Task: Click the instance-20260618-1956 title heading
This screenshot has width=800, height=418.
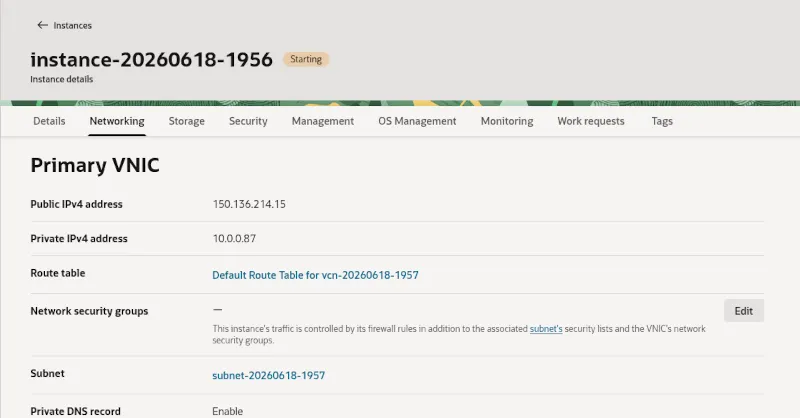Action: (x=152, y=60)
